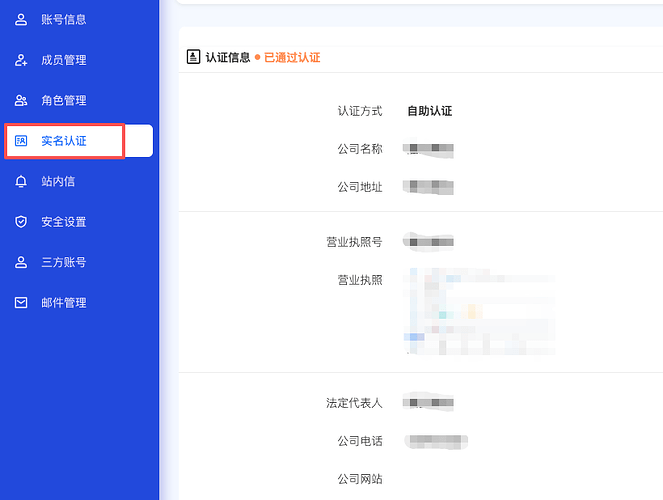Click the 安全设置 shield icon
663x500 pixels.
(21, 222)
